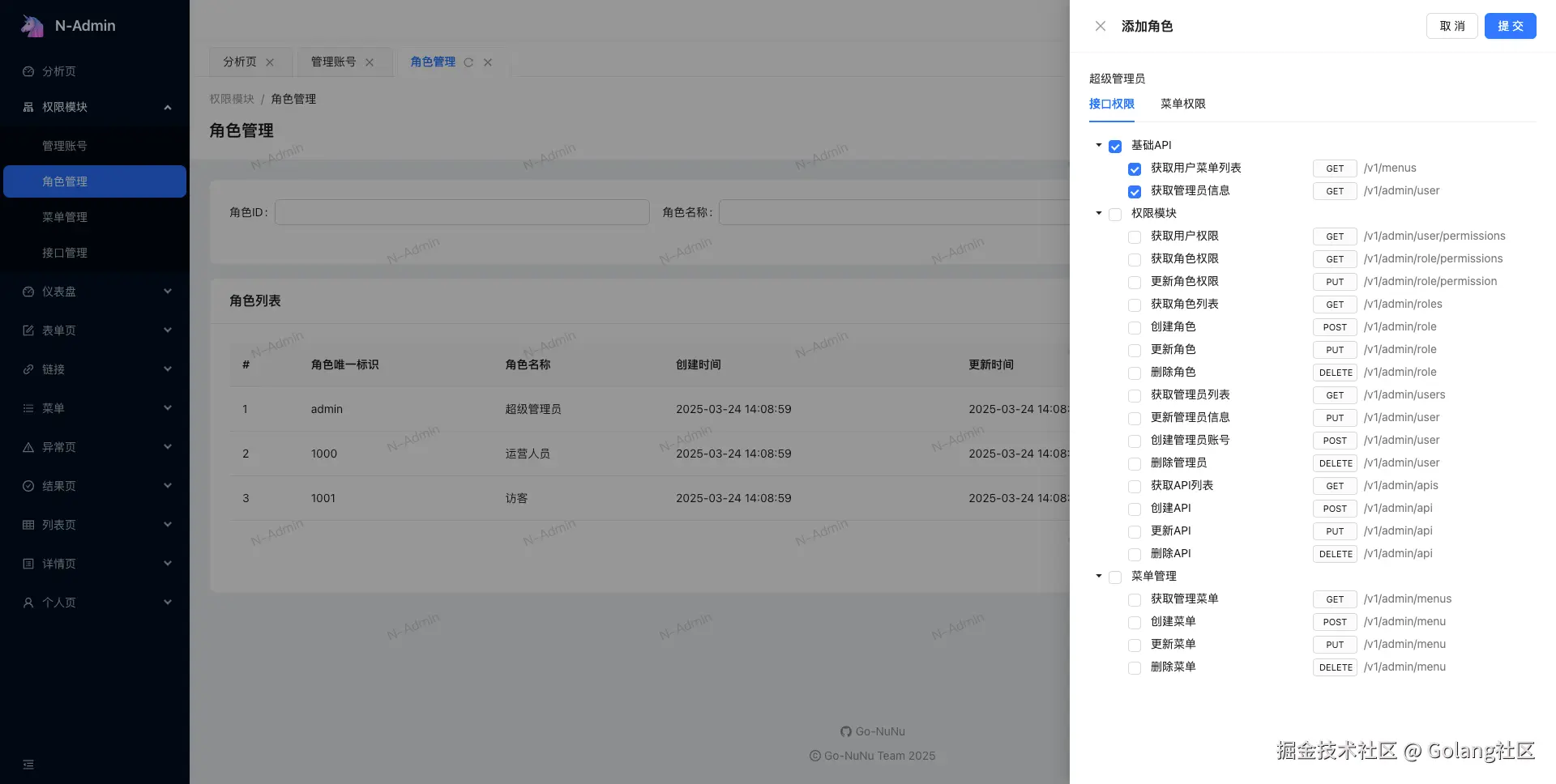Image resolution: width=1556 pixels, height=784 pixels.
Task: Enable 获取API列表 checkbox
Action: click(x=1135, y=486)
